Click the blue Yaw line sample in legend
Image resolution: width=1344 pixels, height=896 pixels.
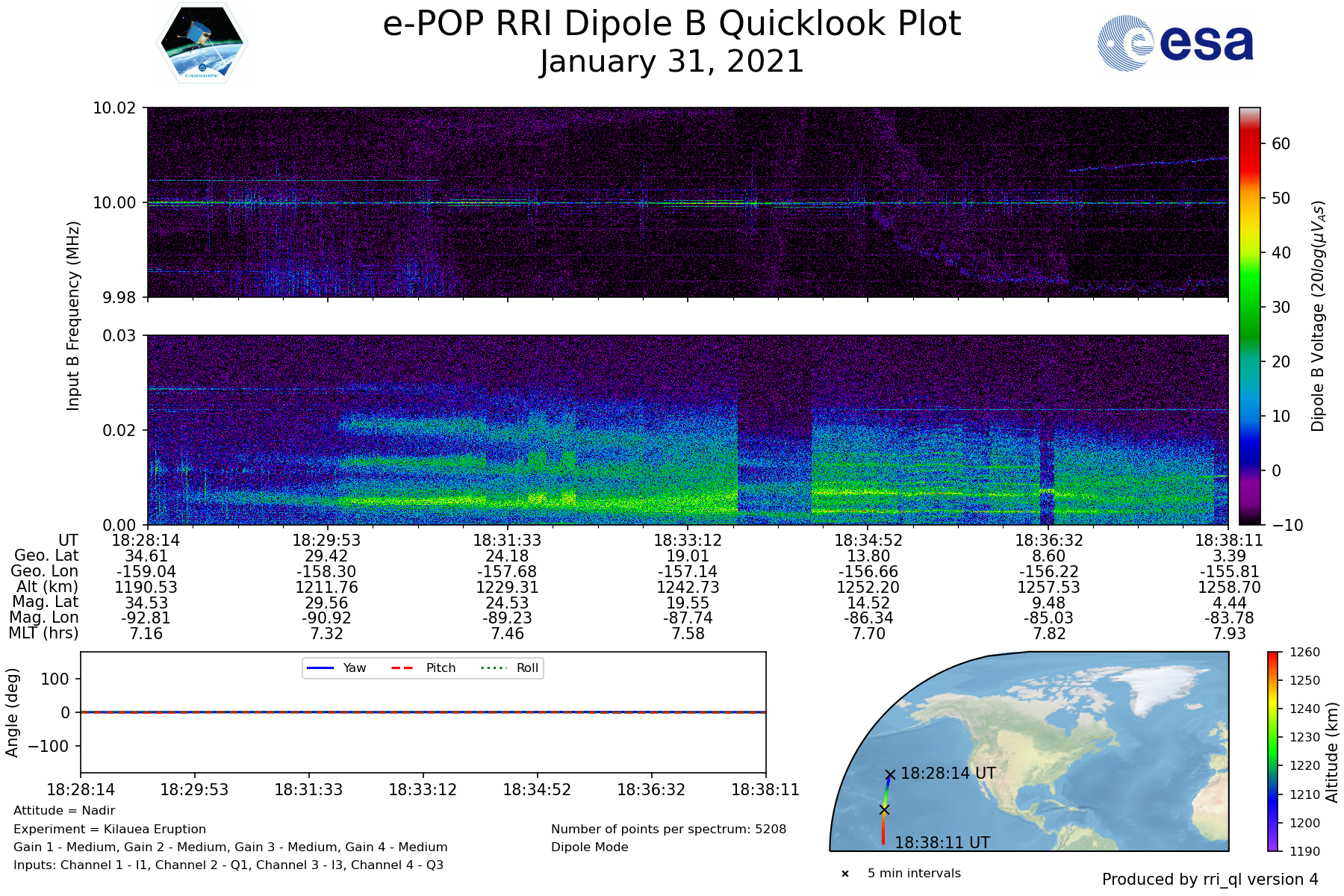[320, 668]
